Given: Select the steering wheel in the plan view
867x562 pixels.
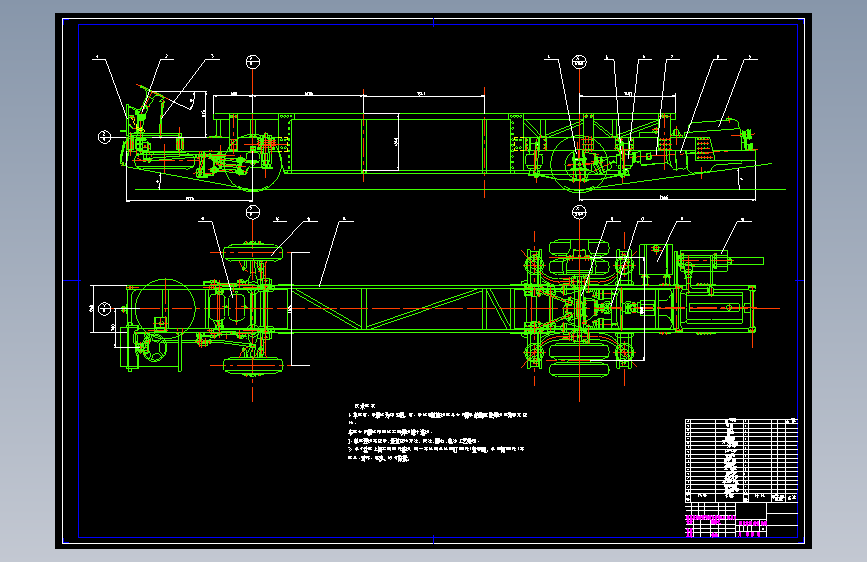Looking at the screenshot, I should point(153,348).
